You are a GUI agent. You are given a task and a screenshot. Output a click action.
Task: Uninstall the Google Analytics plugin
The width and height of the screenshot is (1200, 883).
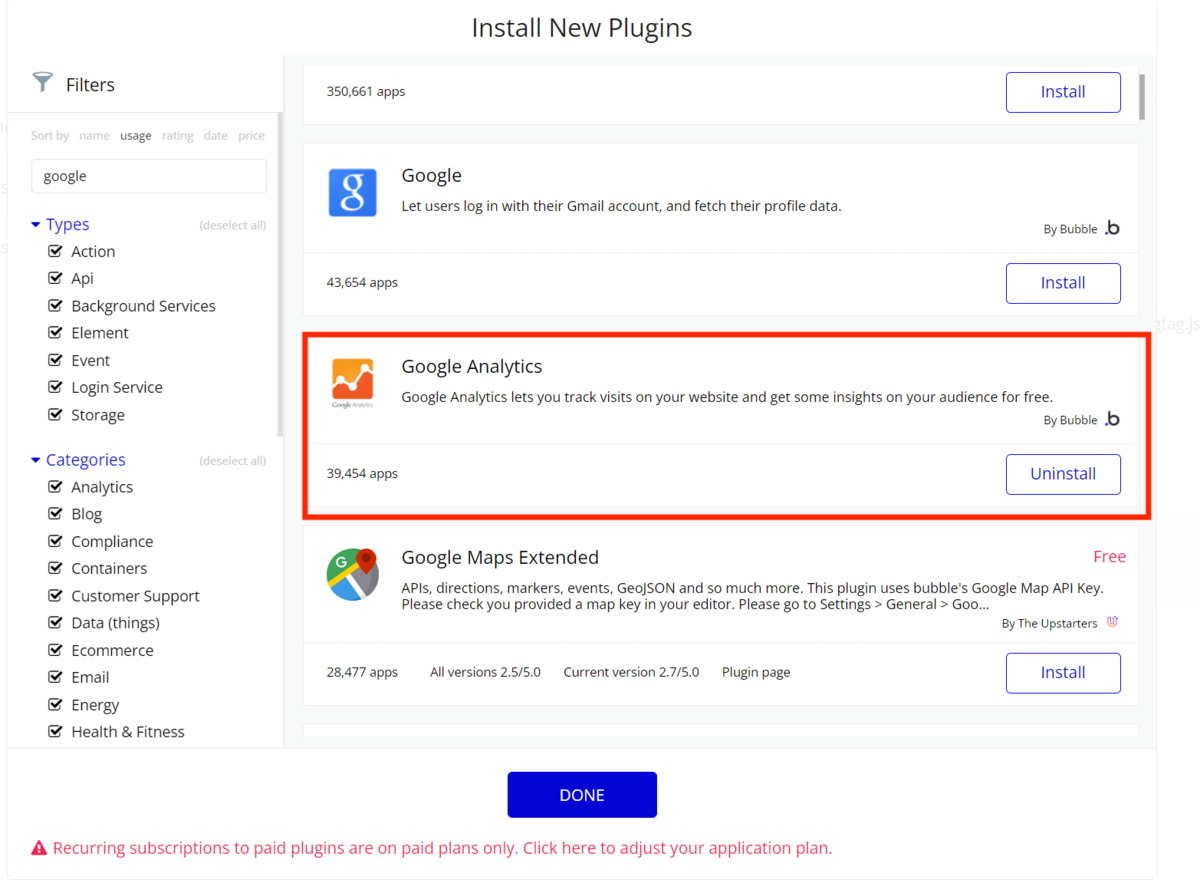1063,474
